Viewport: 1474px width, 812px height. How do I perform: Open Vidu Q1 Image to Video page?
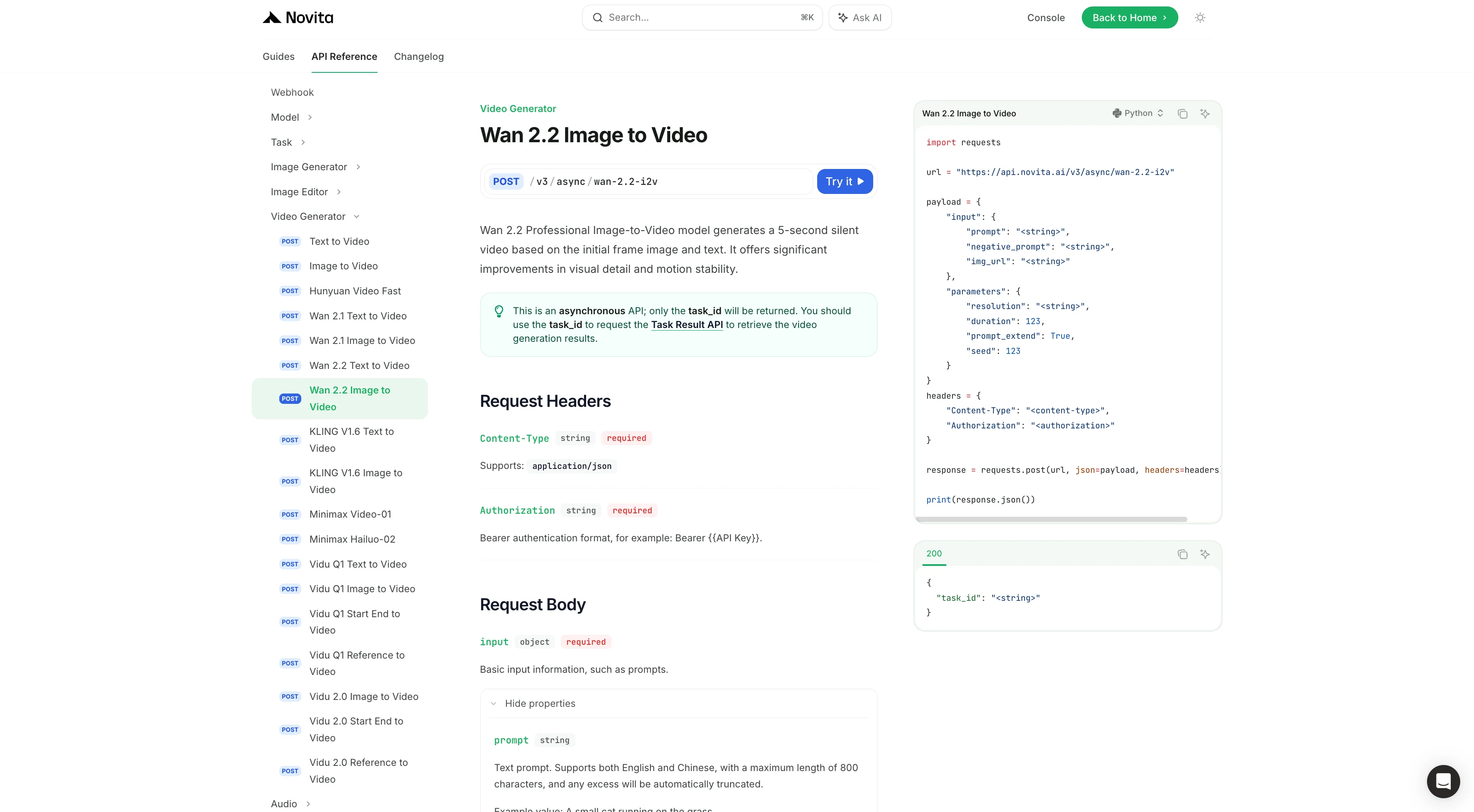362,589
